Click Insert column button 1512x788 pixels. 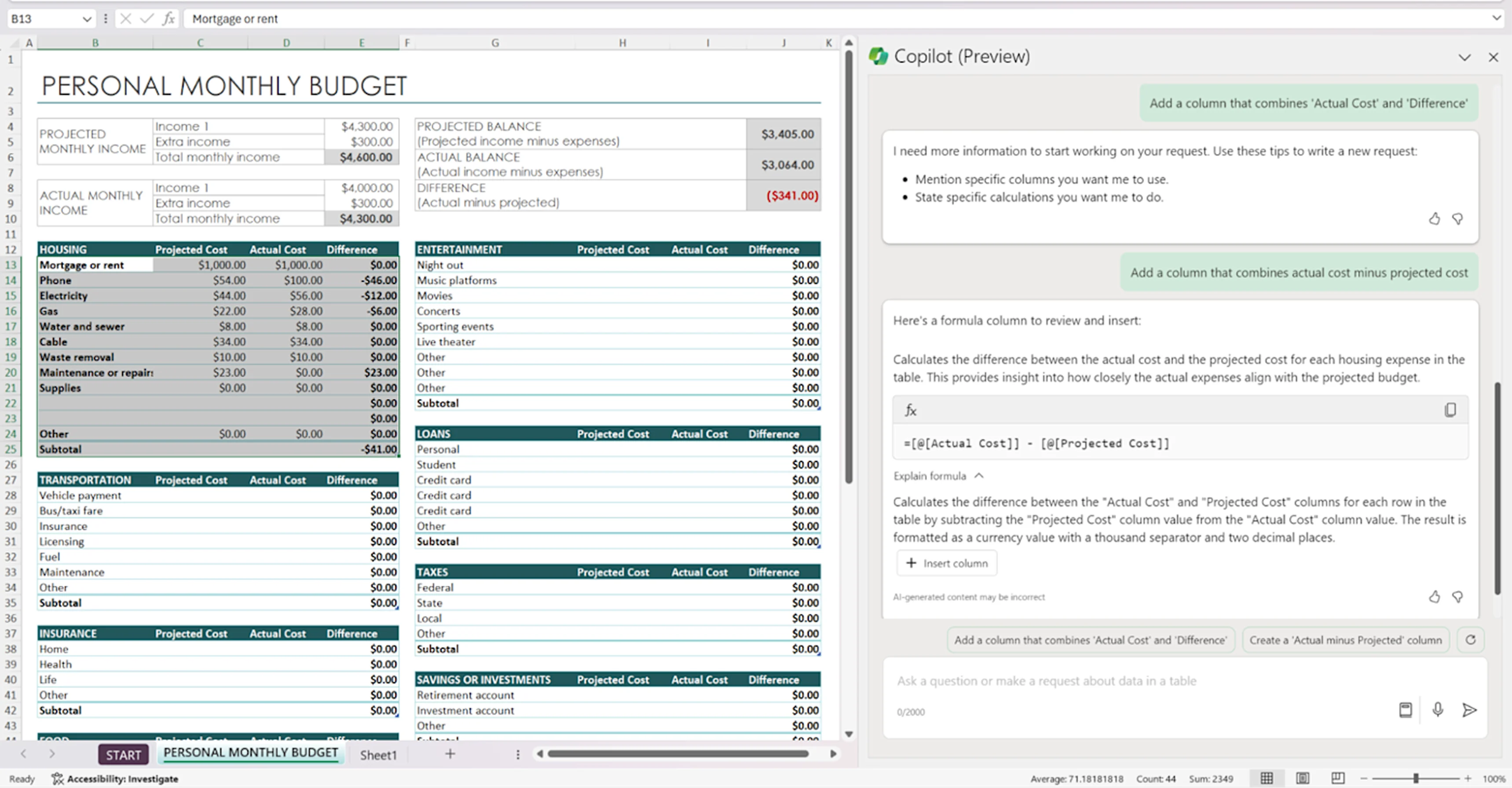point(947,563)
